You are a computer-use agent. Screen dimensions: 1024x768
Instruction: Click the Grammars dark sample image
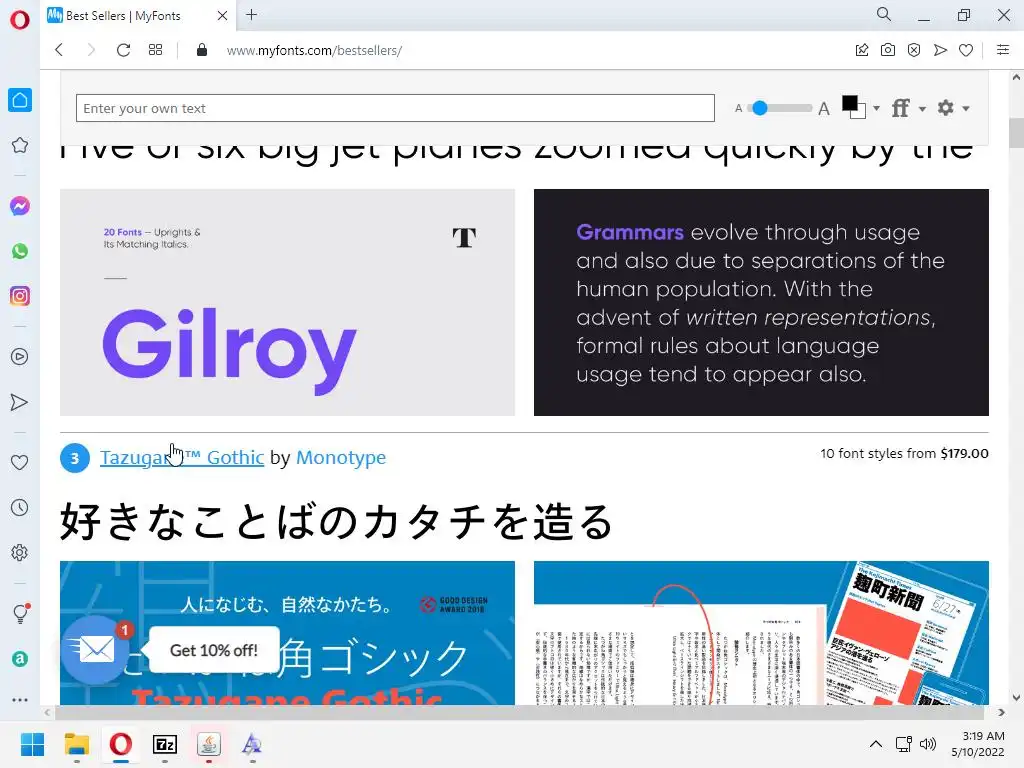coord(761,302)
